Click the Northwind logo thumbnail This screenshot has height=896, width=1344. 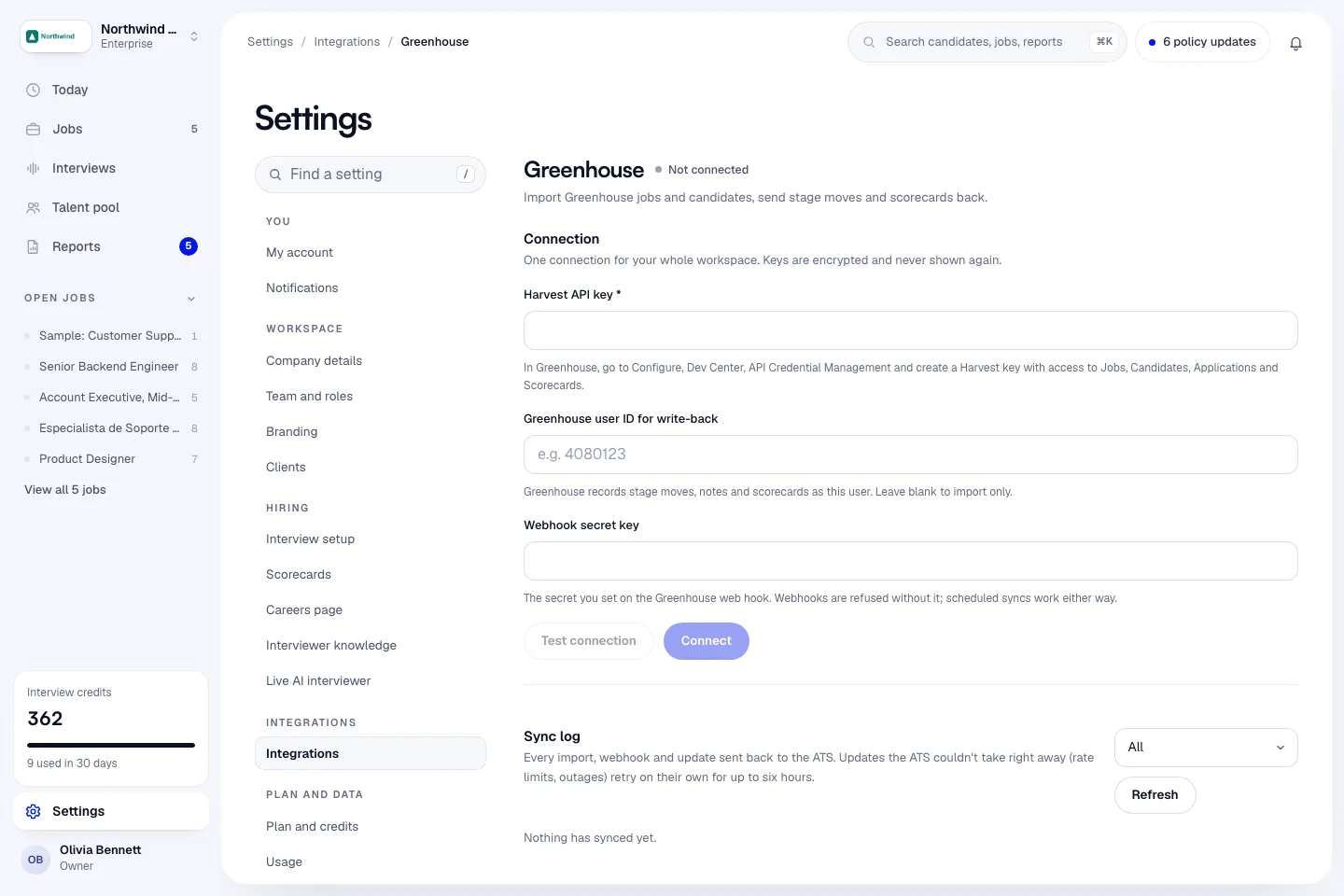coord(56,36)
